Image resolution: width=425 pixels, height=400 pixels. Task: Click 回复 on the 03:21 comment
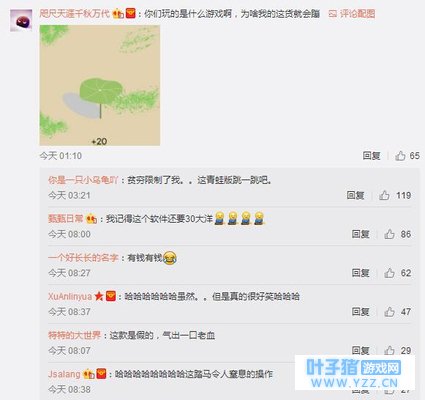point(355,195)
